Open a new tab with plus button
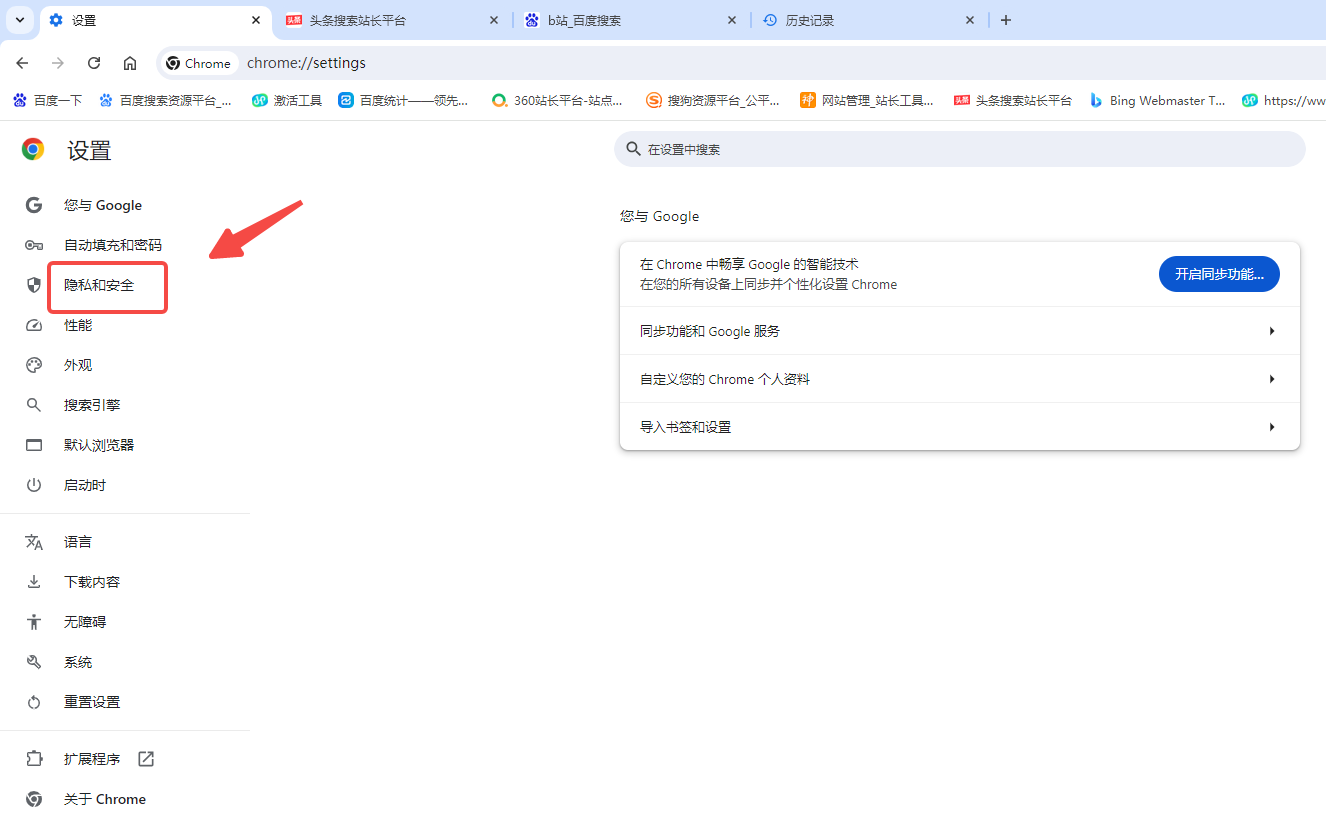This screenshot has height=835, width=1326. (x=1006, y=20)
